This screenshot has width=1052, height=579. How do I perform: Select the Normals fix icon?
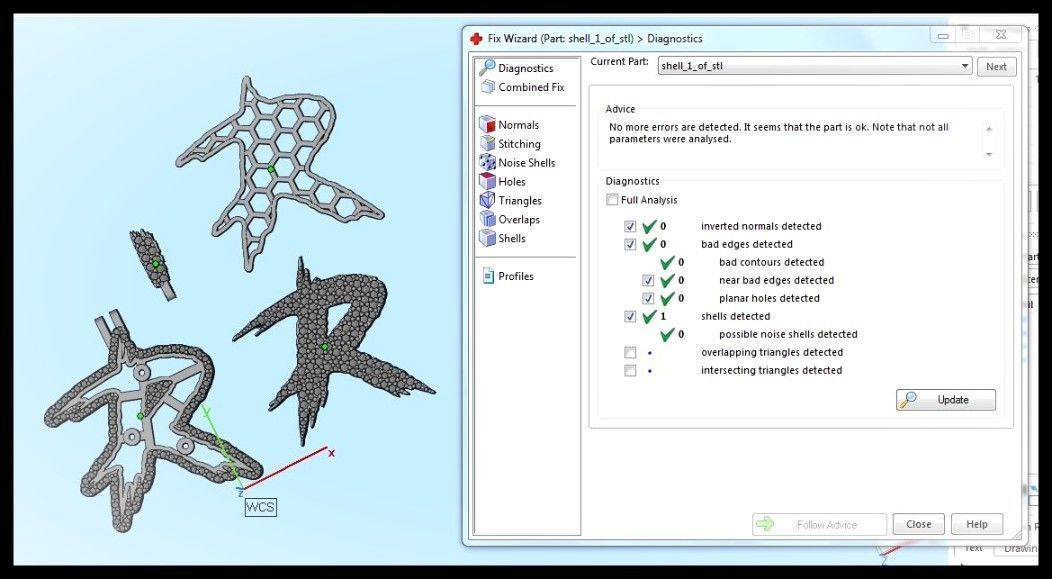[487, 125]
